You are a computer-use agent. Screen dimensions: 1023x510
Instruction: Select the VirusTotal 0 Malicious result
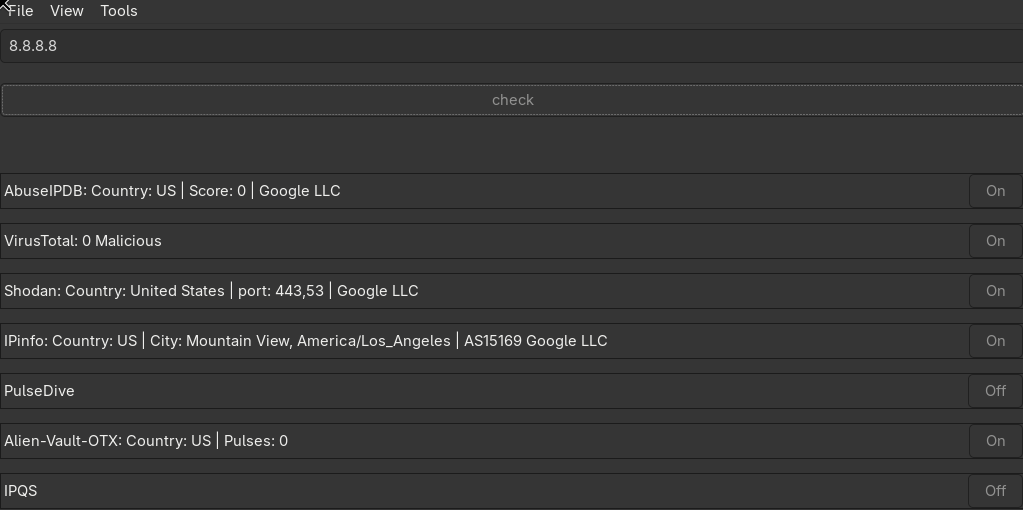coord(83,241)
